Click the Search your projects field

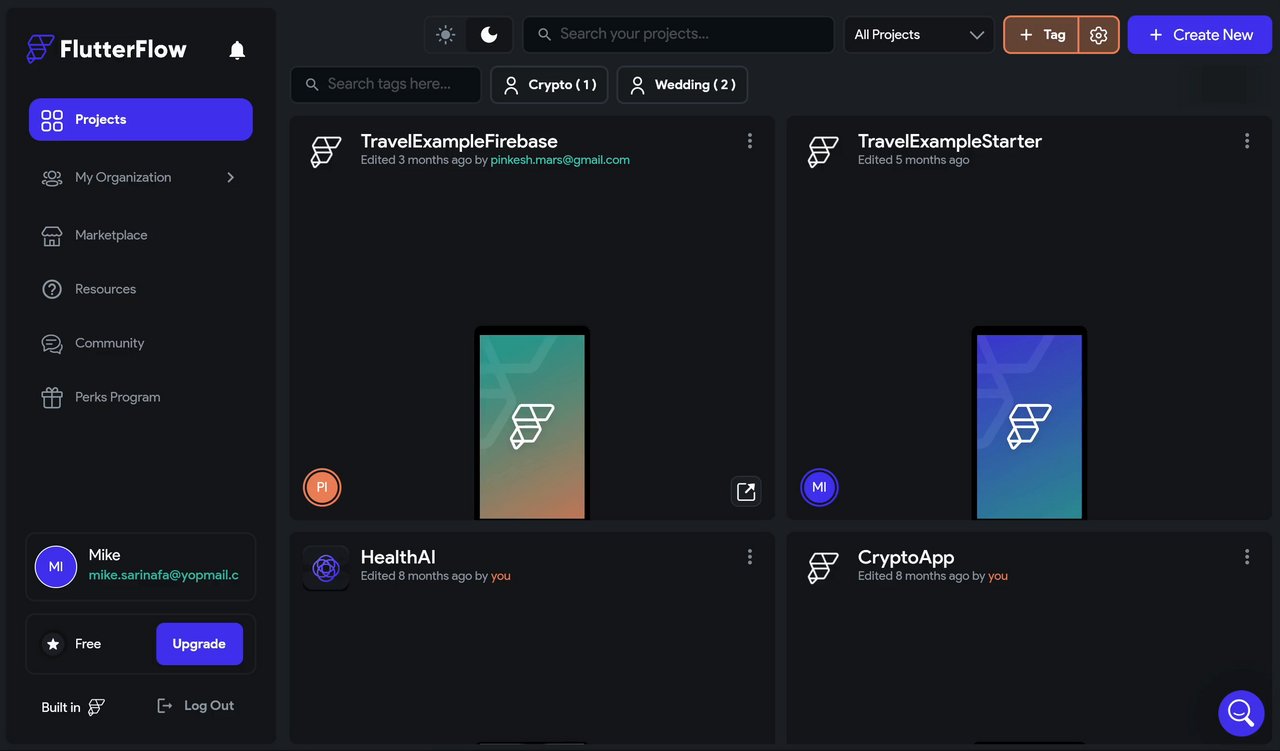678,34
